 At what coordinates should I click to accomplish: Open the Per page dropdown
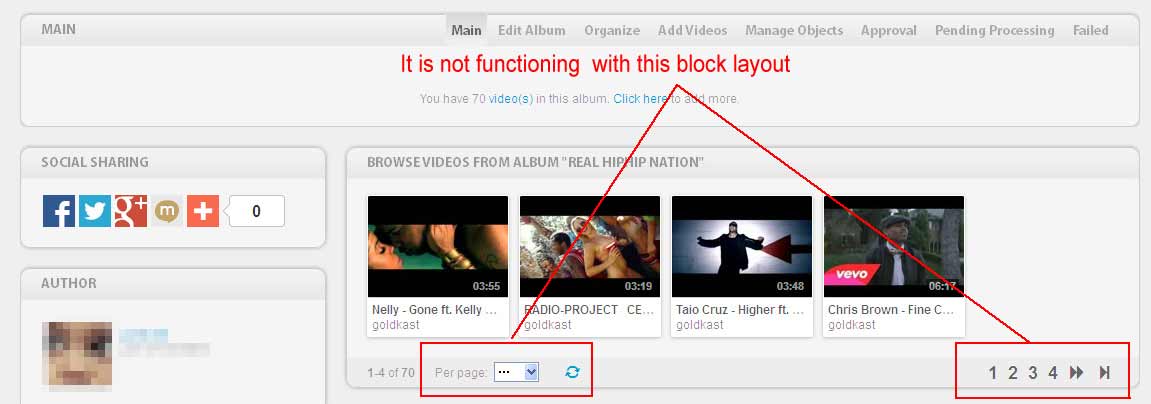pyautogui.click(x=516, y=372)
